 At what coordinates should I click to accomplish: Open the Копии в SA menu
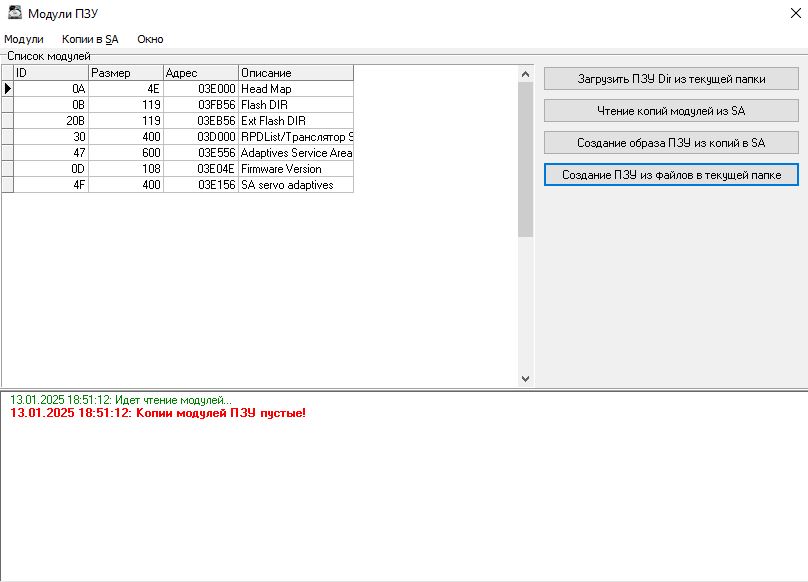pyautogui.click(x=90, y=39)
